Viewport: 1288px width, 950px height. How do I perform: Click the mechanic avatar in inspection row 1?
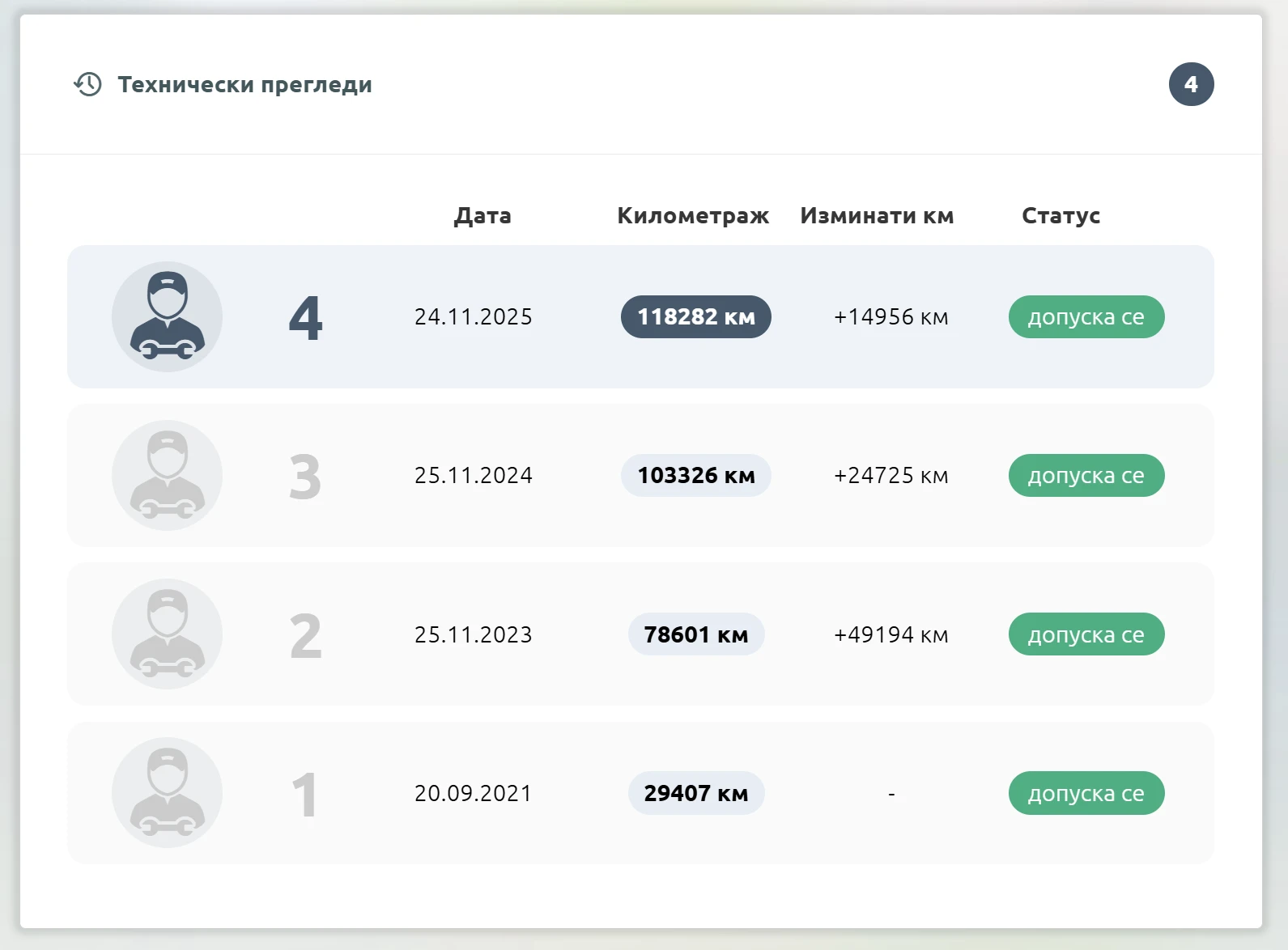coord(167,792)
